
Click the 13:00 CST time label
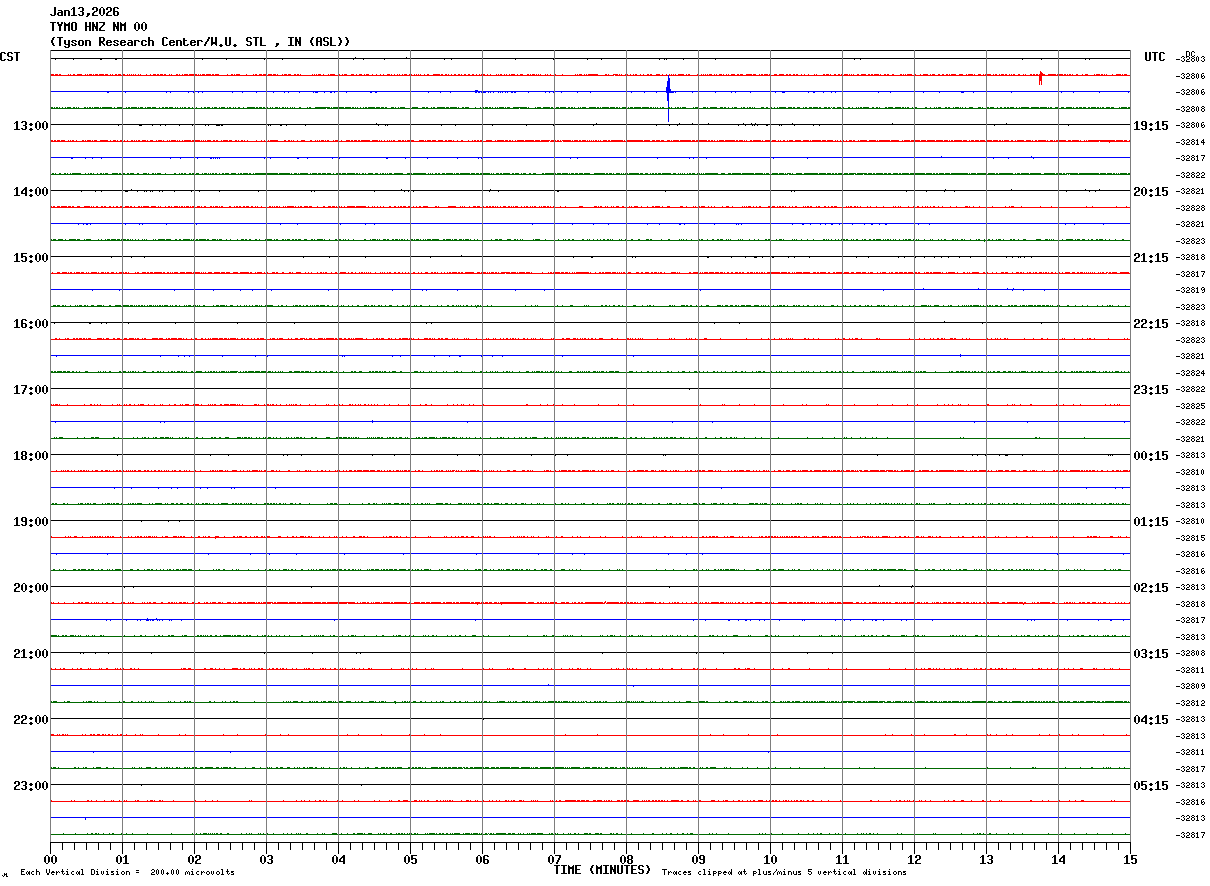(x=30, y=125)
